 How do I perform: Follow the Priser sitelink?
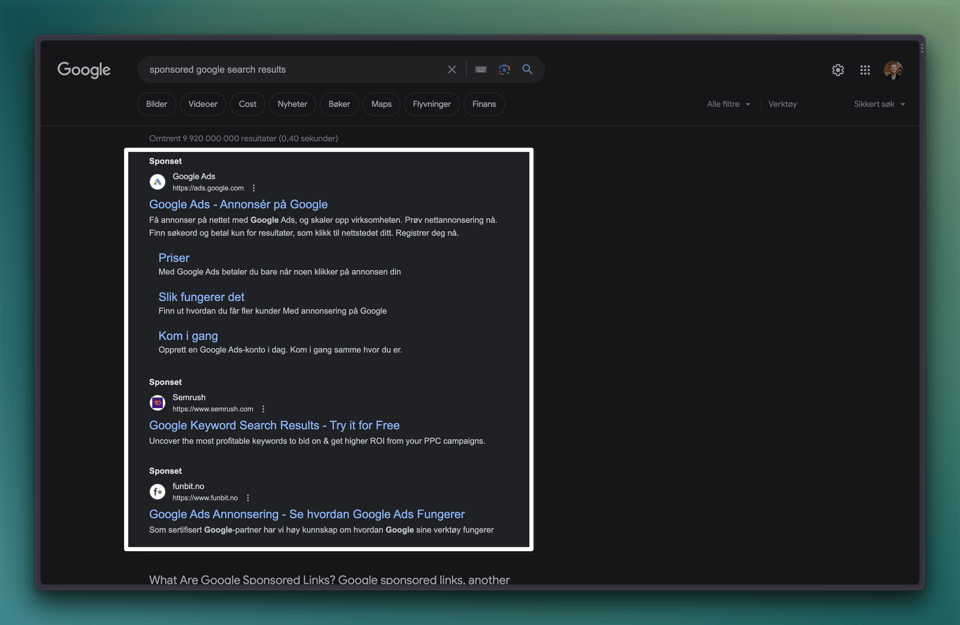pyautogui.click(x=174, y=258)
